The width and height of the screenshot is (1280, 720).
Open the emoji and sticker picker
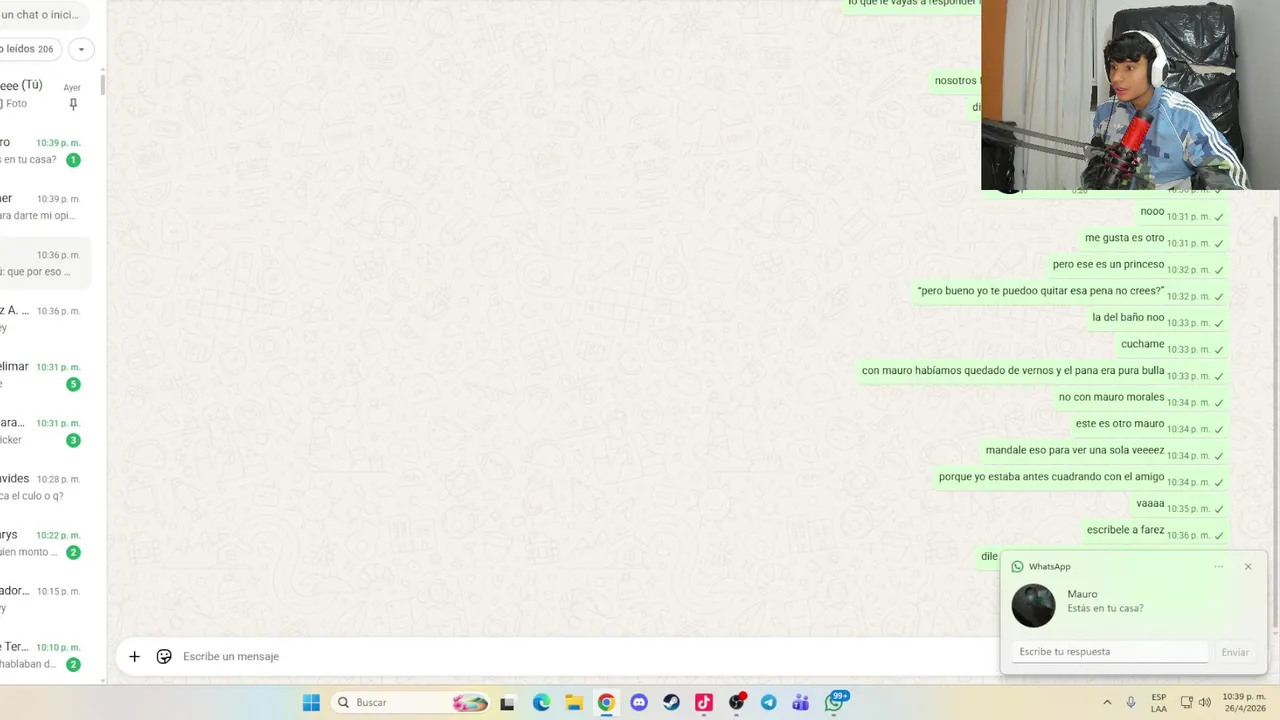164,657
